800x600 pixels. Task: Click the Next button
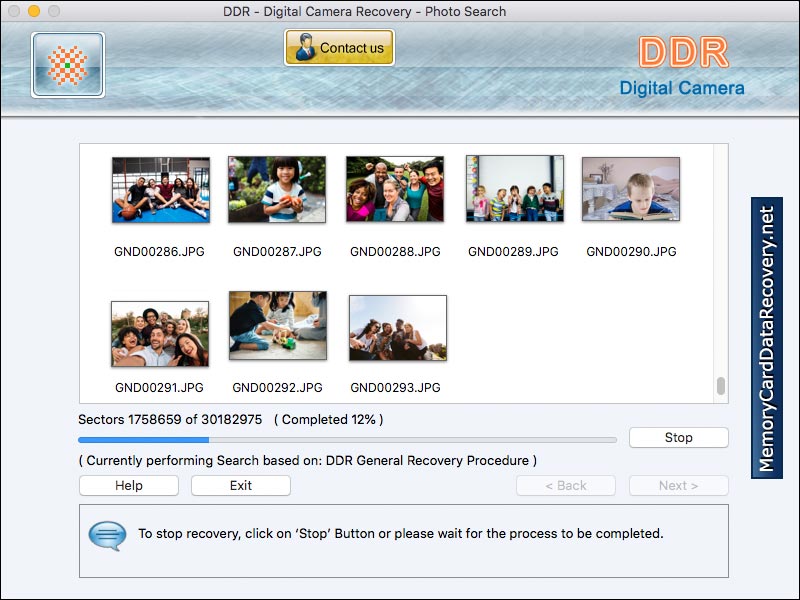click(678, 485)
